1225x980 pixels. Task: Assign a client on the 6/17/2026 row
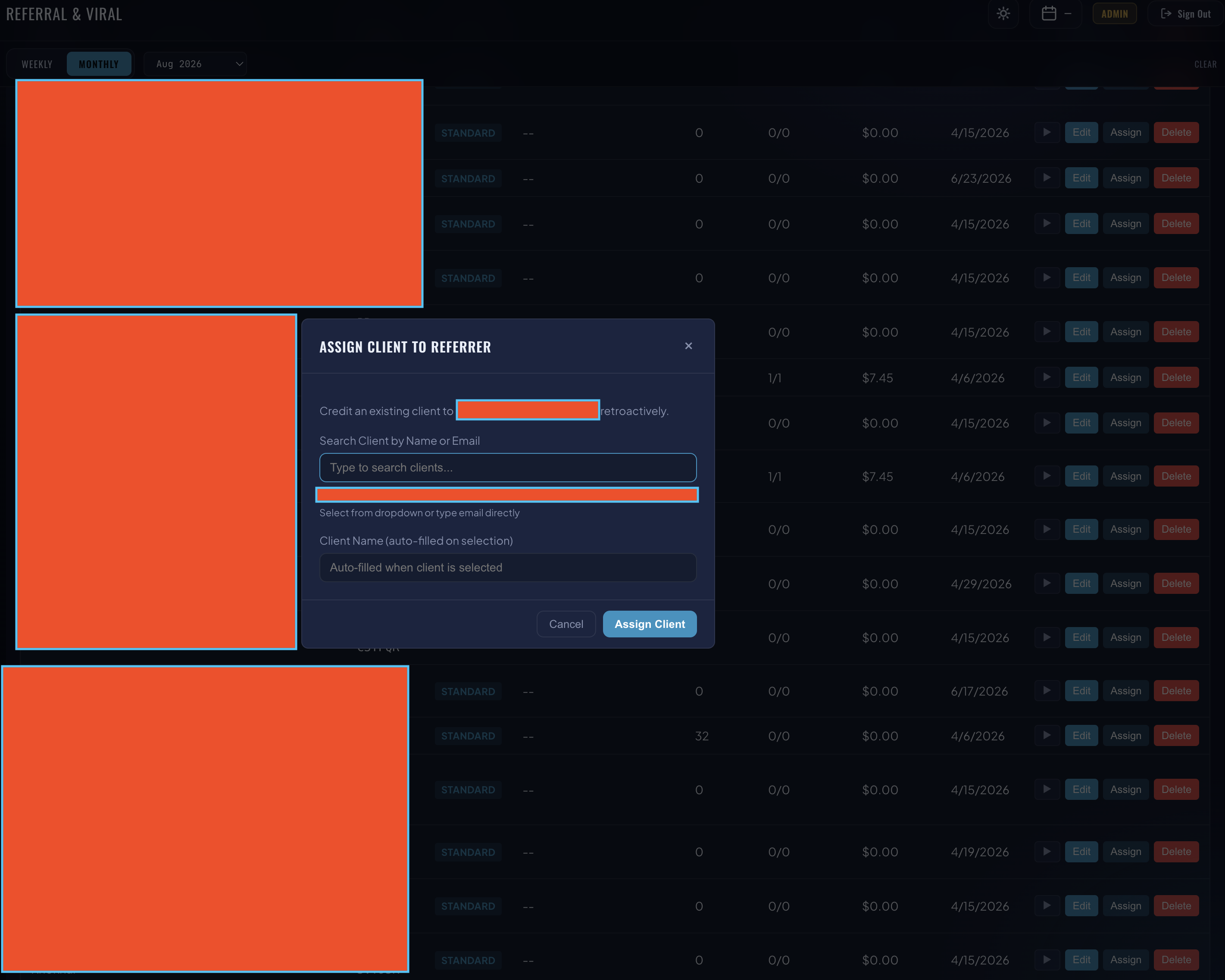(x=1125, y=691)
